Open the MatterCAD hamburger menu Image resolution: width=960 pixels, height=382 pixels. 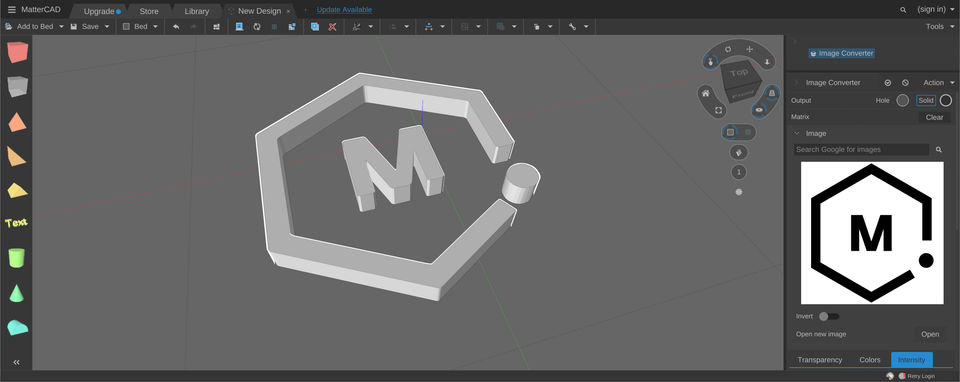tap(12, 10)
